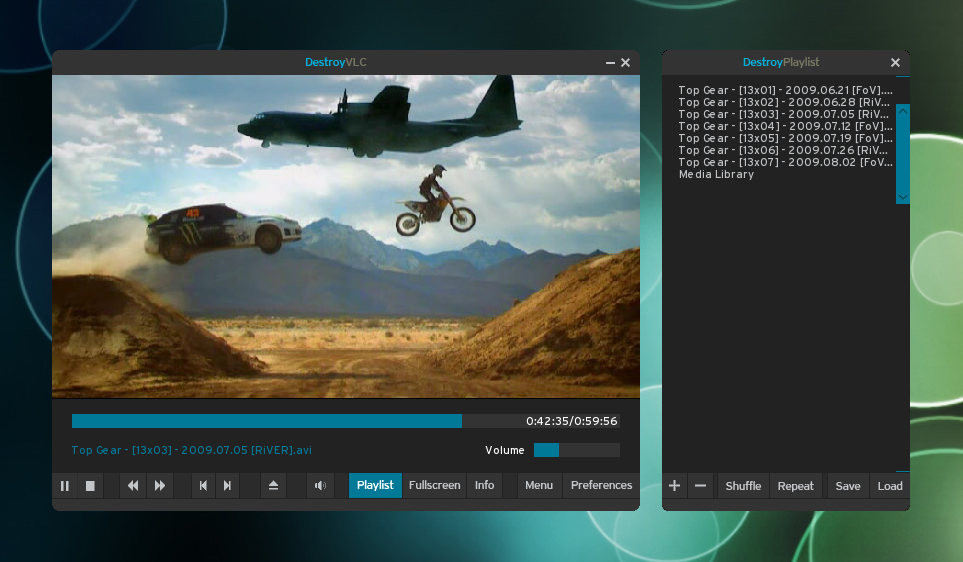963x562 pixels.
Task: Select Top Gear [13x01] 2009.06.21 entry
Action: 786,90
